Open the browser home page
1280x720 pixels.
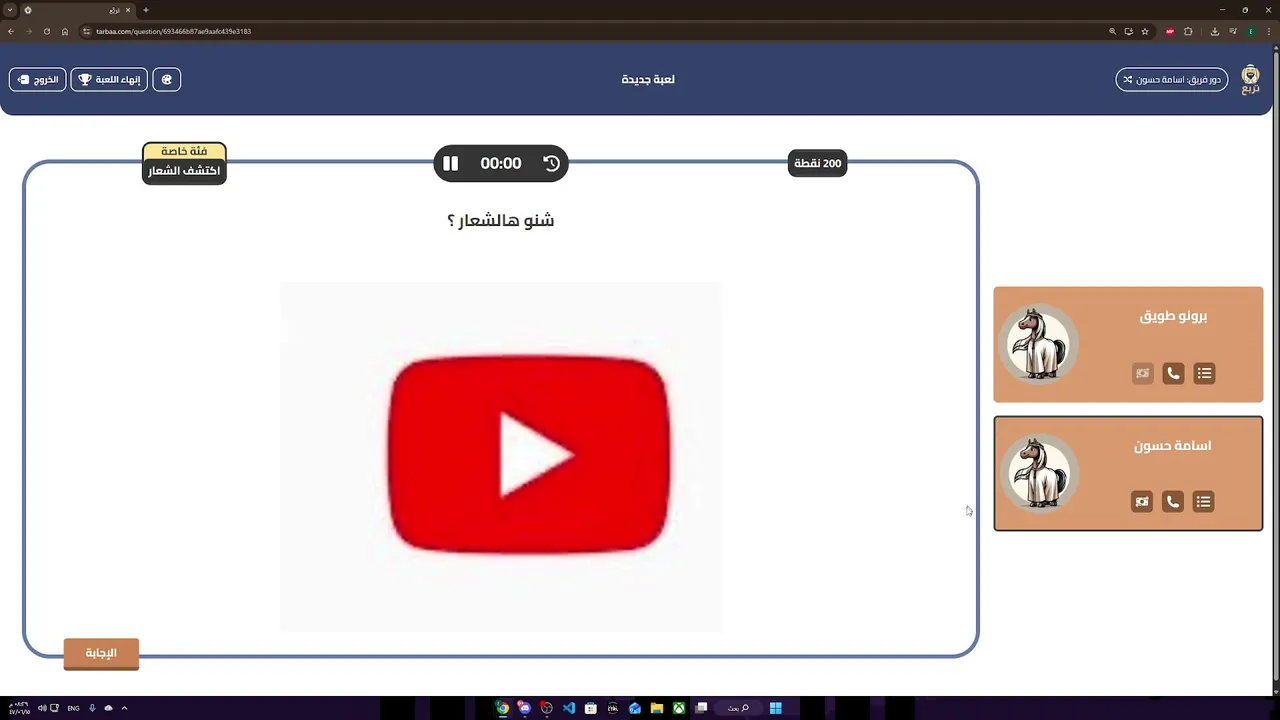tap(65, 31)
